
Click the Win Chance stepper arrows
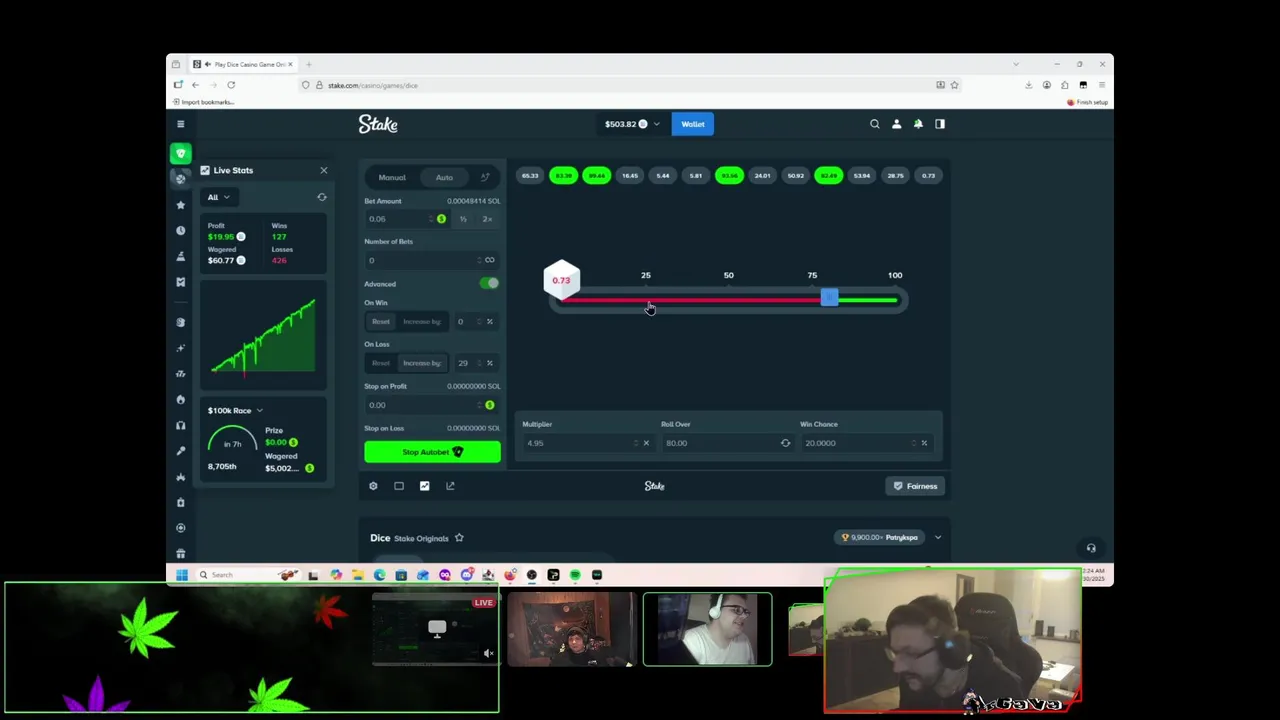pyautogui.click(x=912, y=443)
